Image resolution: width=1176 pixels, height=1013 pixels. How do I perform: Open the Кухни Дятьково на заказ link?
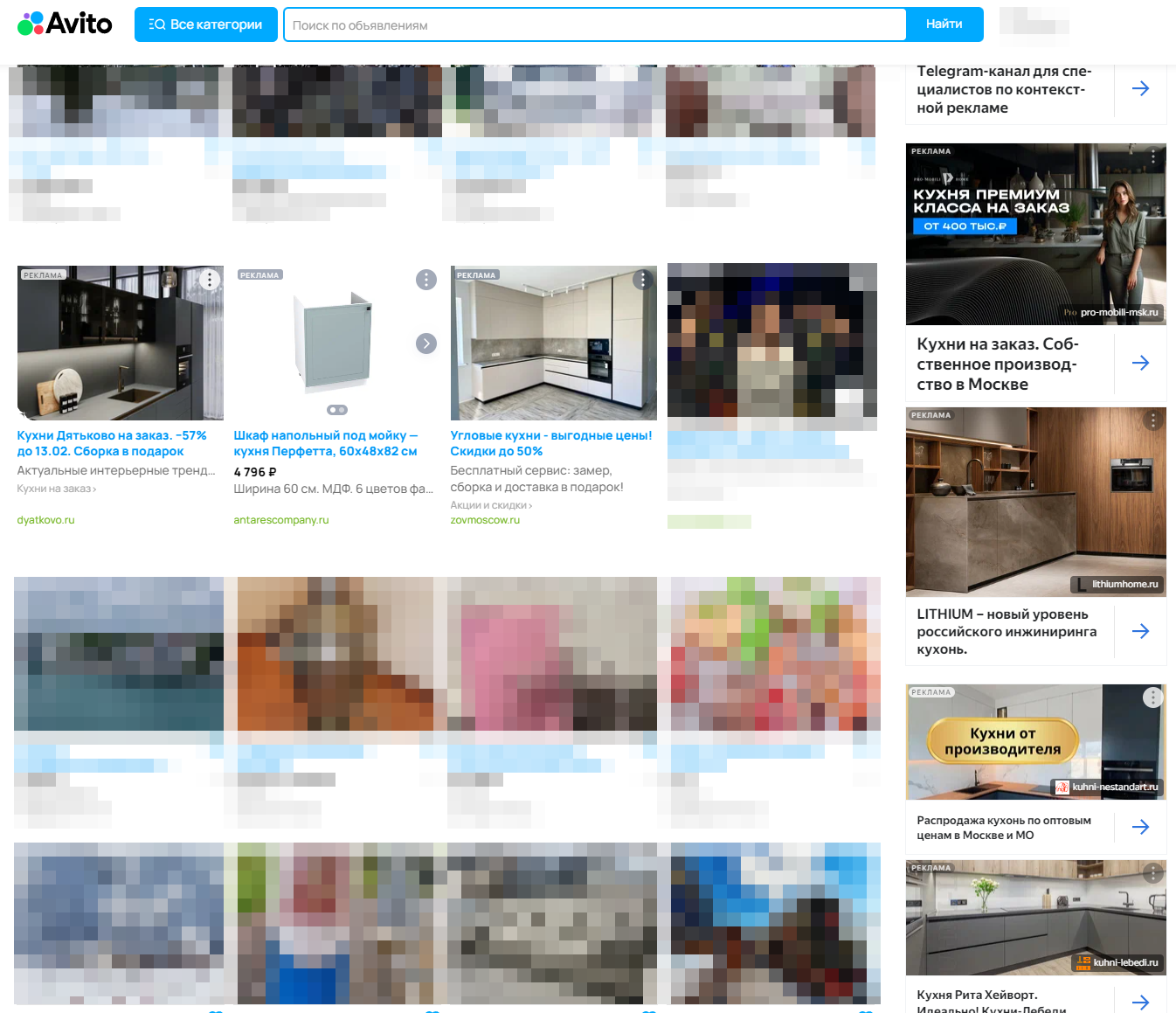click(x=112, y=443)
